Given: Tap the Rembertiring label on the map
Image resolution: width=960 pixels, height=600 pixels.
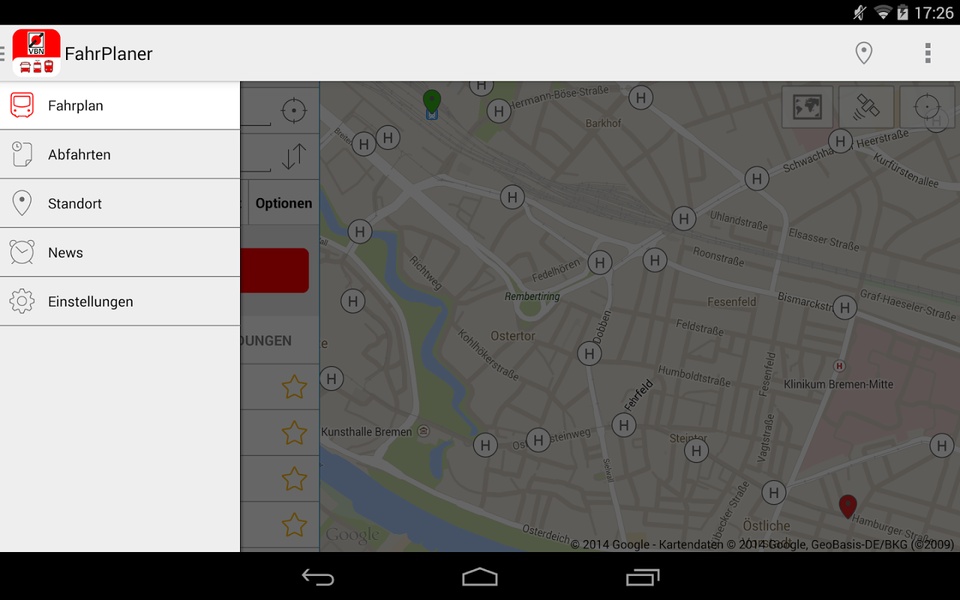Looking at the screenshot, I should [x=532, y=296].
